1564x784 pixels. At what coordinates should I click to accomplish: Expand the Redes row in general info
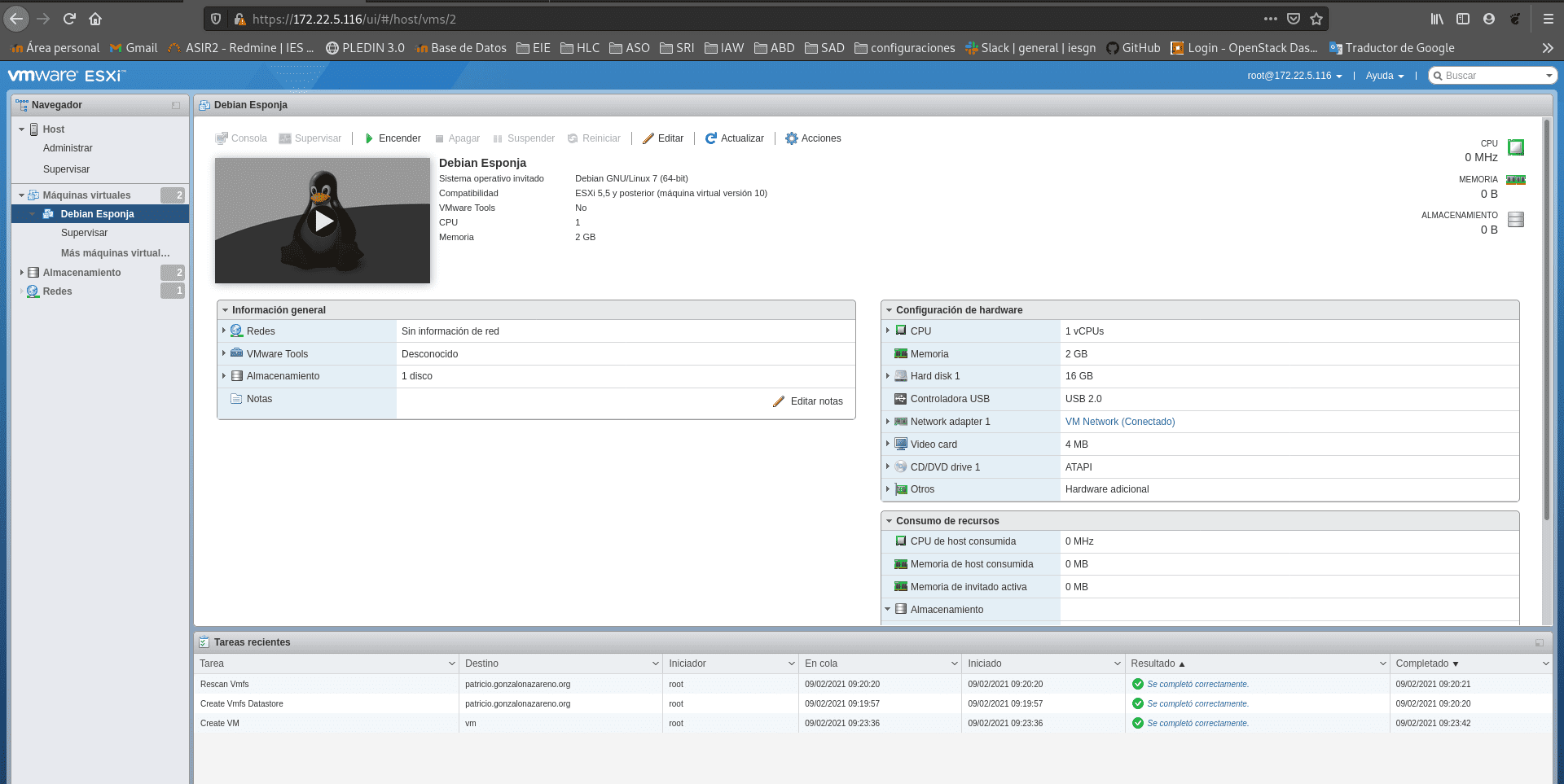224,331
